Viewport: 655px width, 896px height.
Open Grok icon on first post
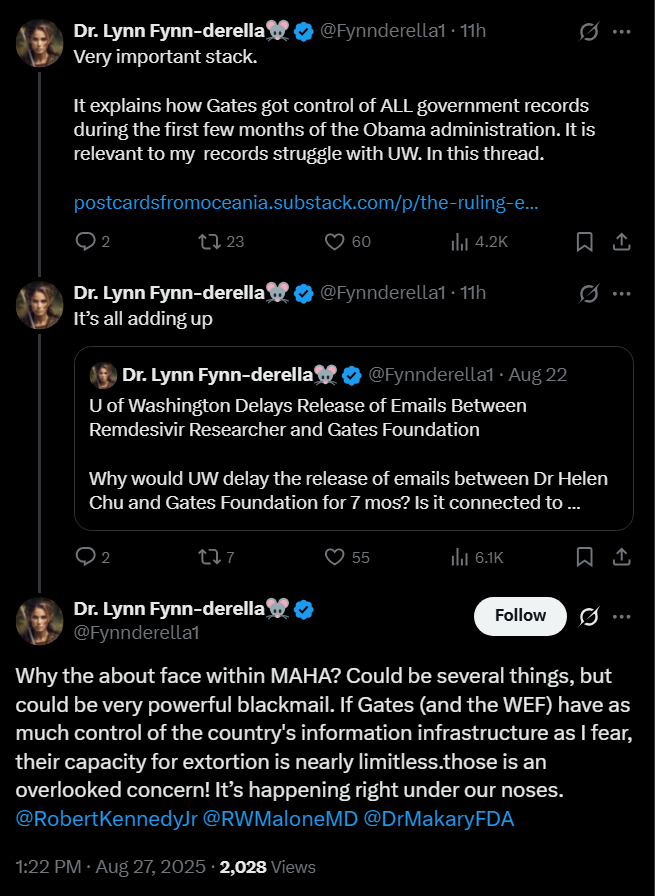(589, 31)
